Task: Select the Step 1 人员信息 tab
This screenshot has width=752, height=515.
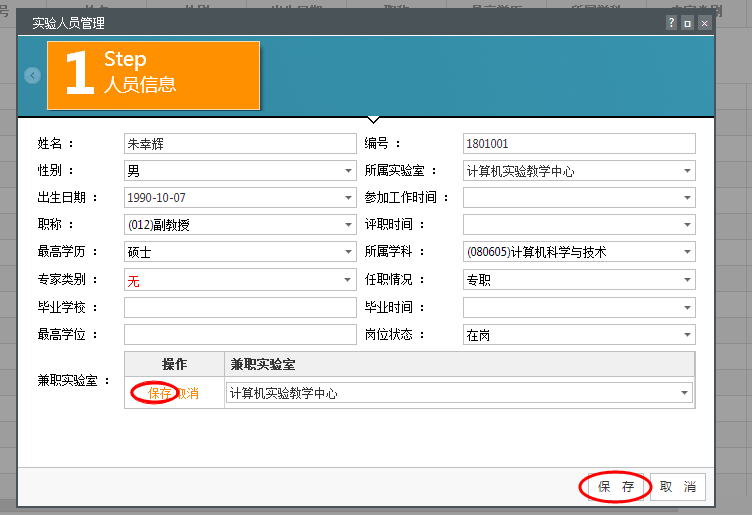Action: coord(153,75)
